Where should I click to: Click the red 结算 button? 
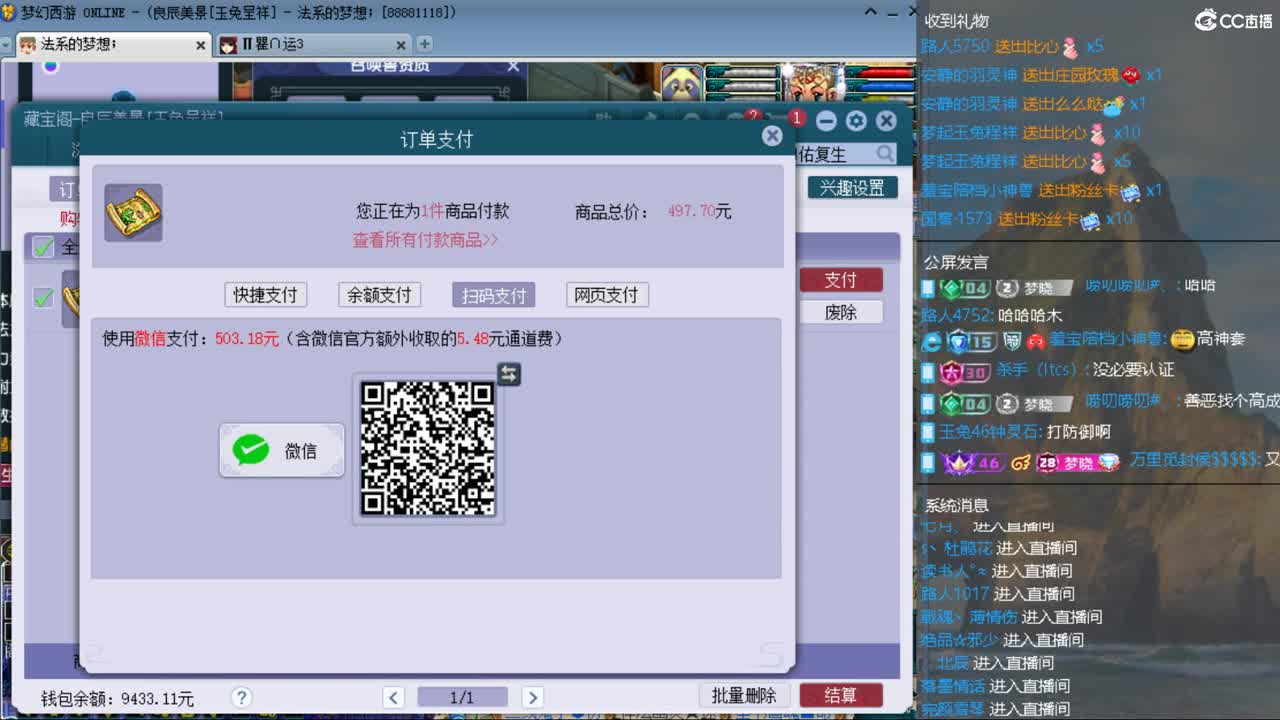pos(841,695)
